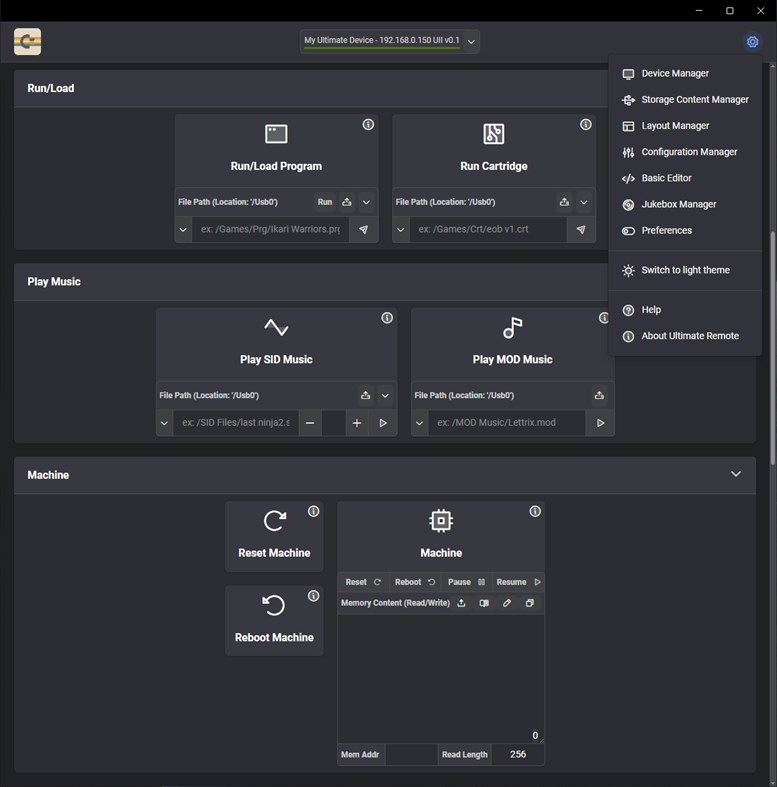777x787 pixels.
Task: Open info for Run/Load Program card
Action: point(368,124)
